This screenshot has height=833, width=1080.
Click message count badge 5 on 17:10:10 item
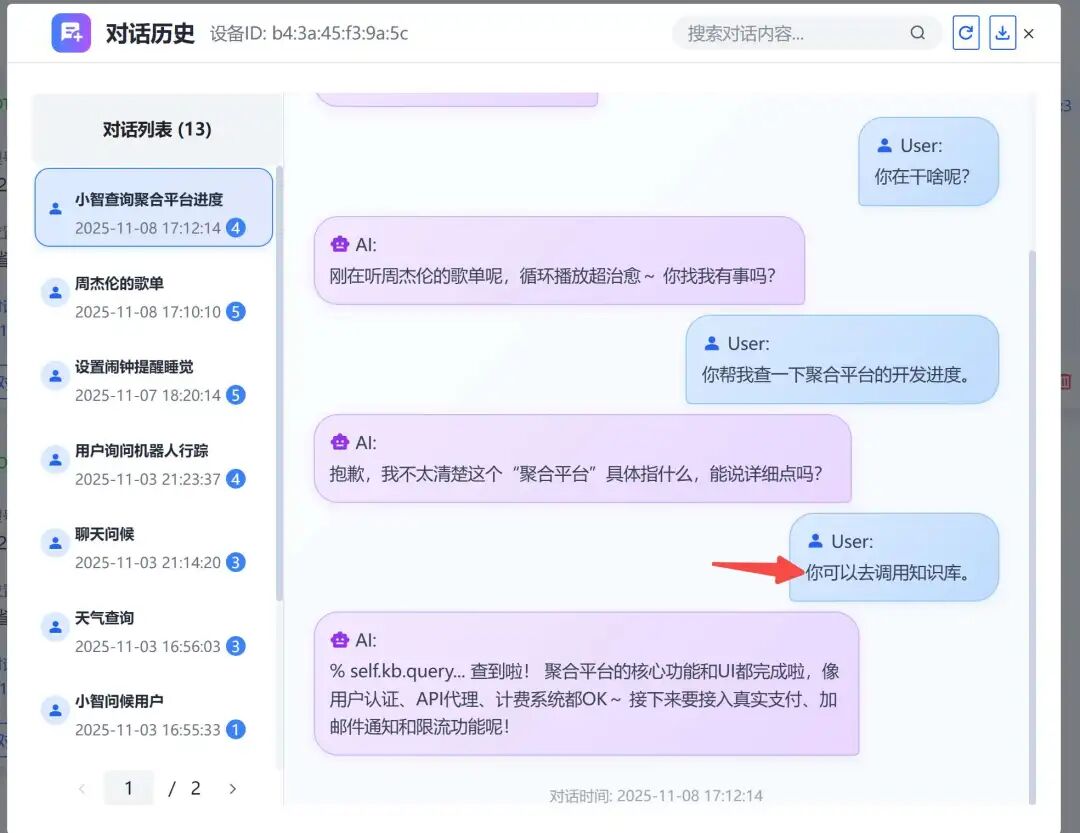pyautogui.click(x=236, y=311)
